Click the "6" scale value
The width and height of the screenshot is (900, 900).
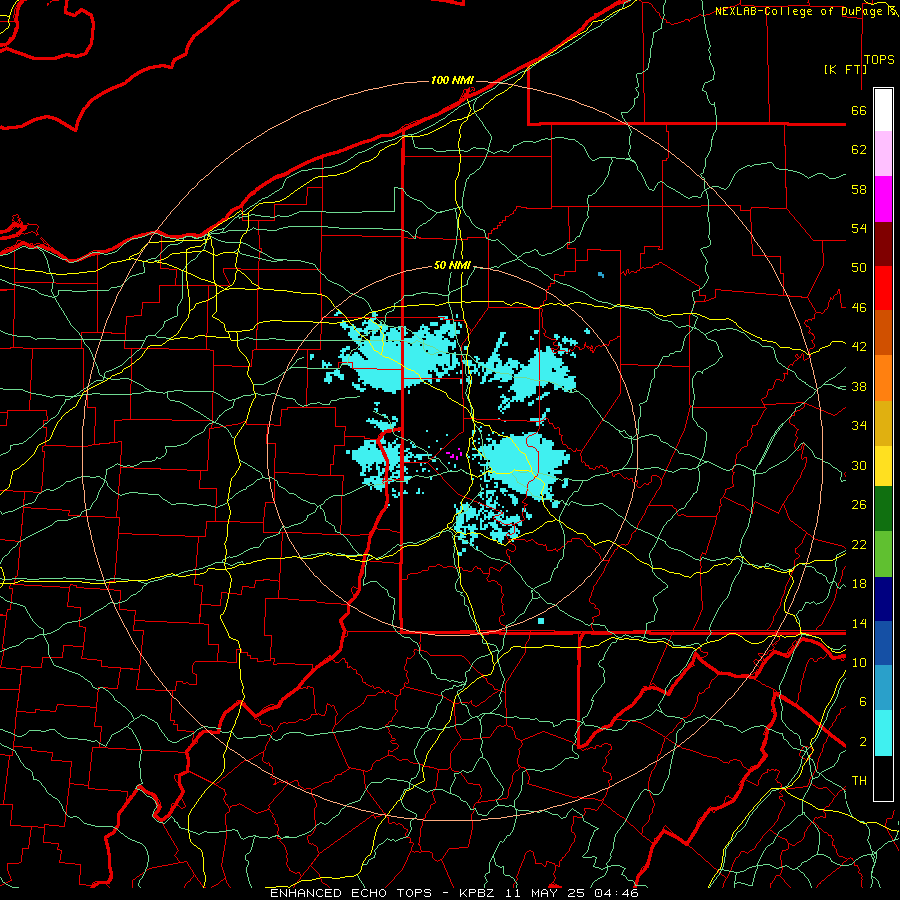(863, 702)
